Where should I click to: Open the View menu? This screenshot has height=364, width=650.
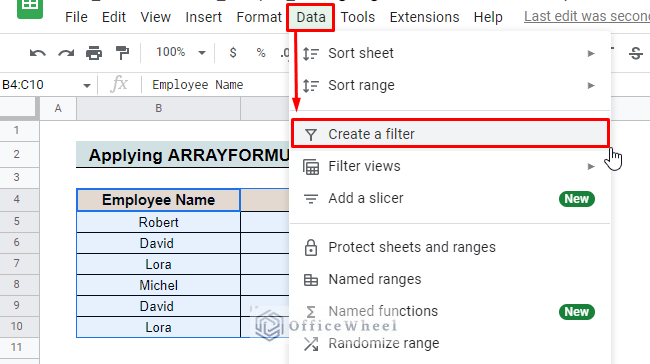coord(155,17)
